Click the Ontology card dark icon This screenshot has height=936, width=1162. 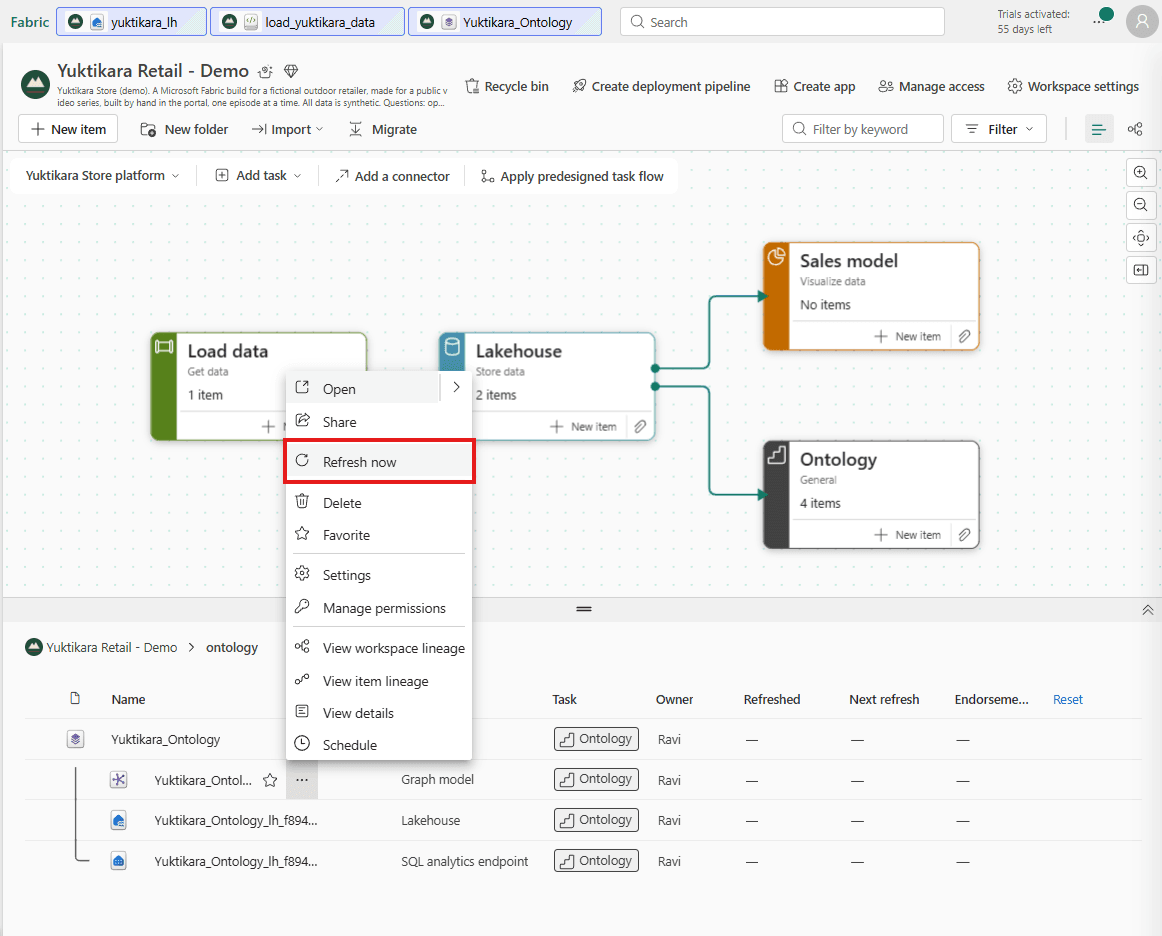click(776, 454)
